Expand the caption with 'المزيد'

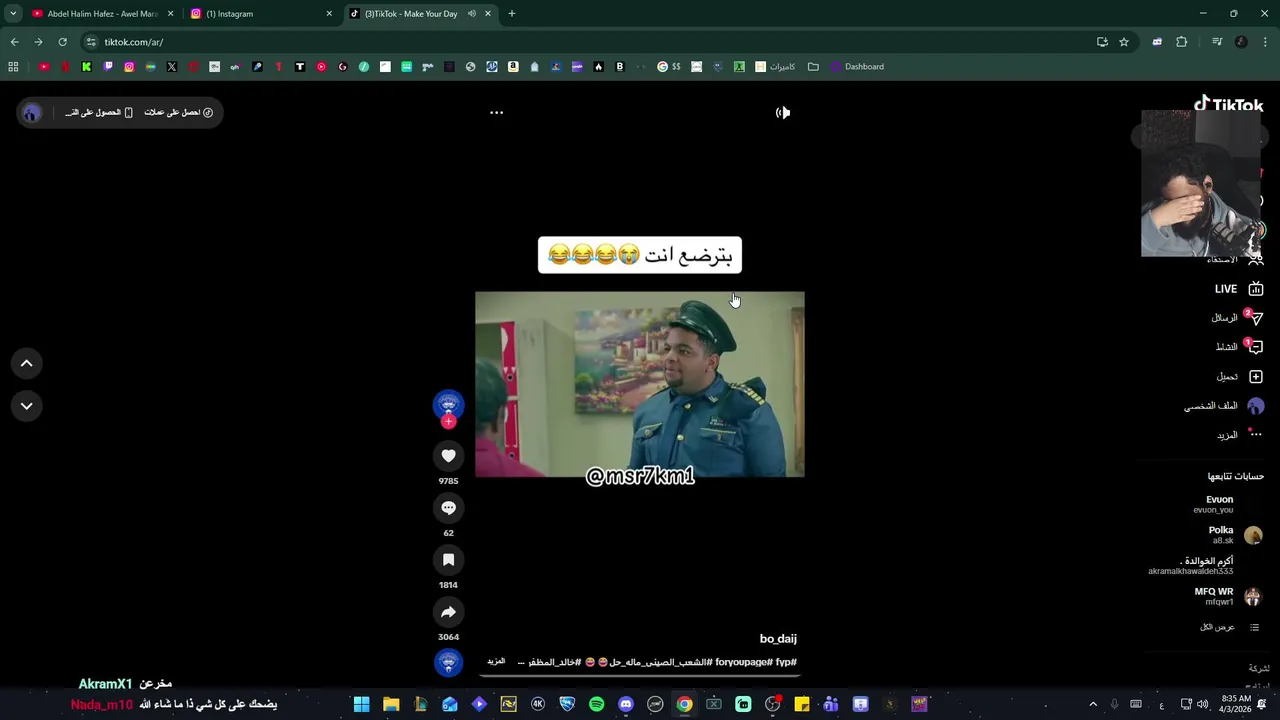point(496,662)
